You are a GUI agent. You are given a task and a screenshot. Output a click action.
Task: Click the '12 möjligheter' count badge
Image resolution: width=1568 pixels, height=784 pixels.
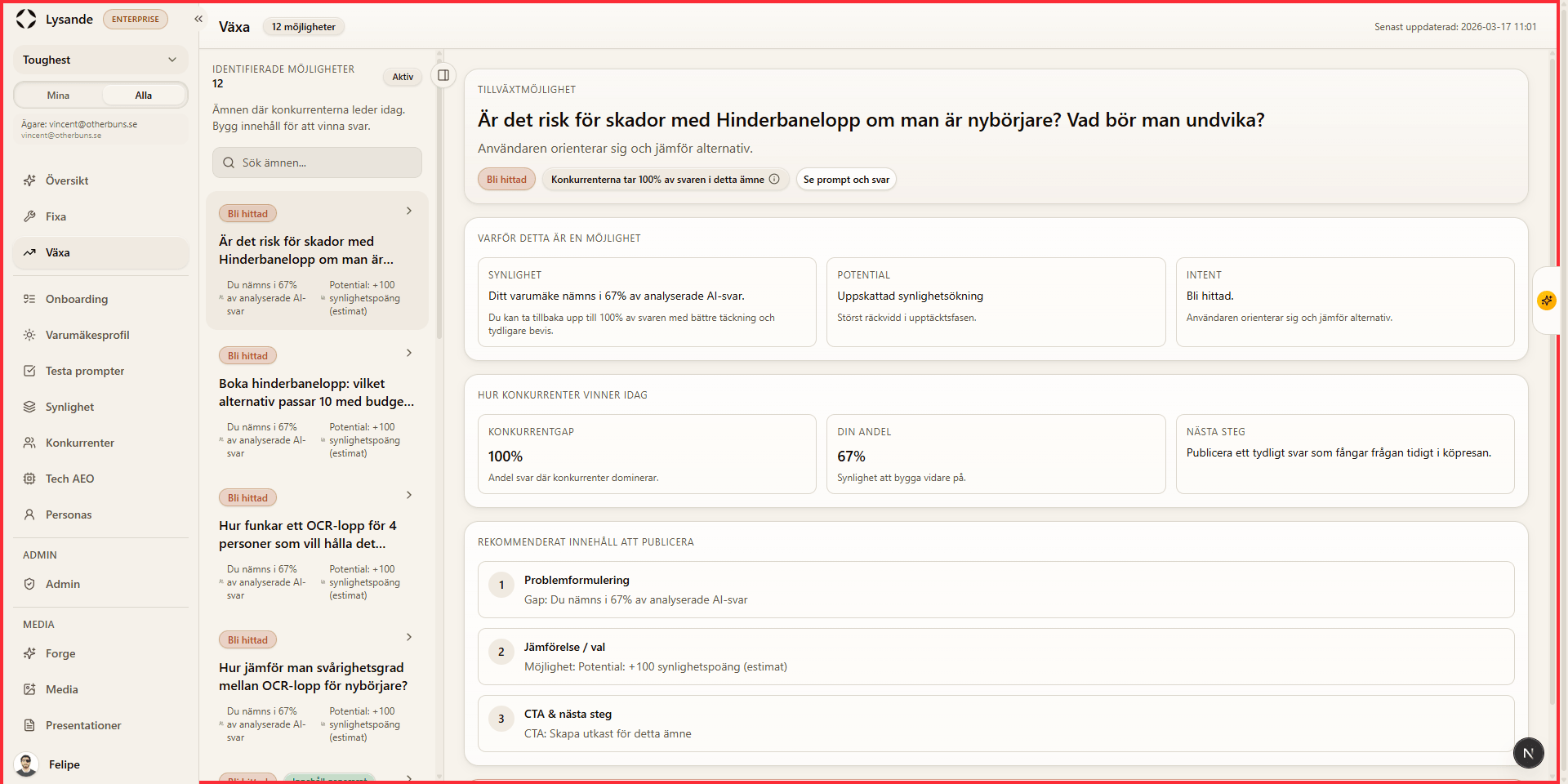(304, 27)
